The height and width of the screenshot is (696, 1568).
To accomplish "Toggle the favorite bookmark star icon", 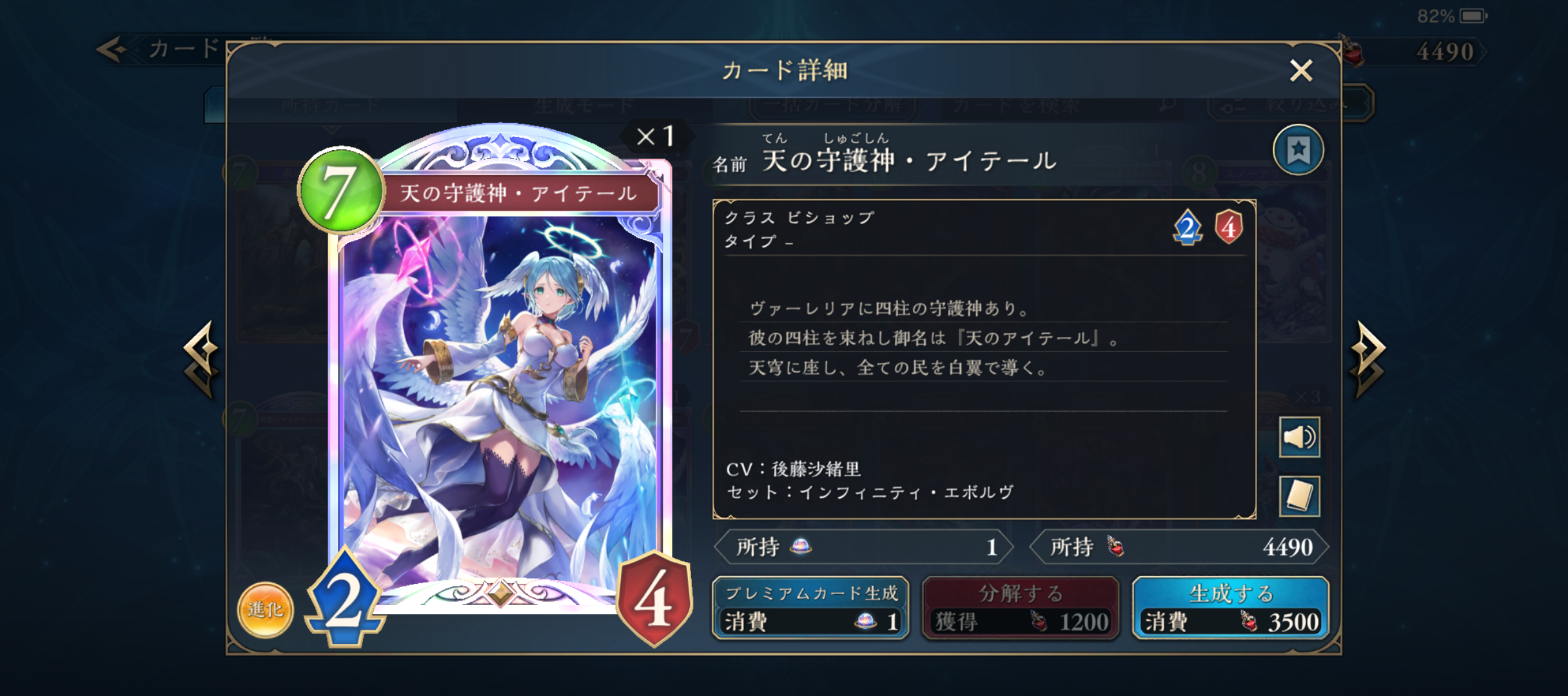I will 1298,150.
